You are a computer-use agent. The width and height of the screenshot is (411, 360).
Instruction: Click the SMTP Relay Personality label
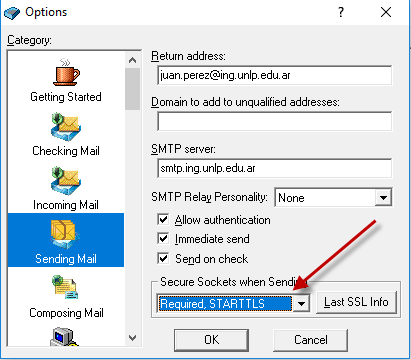[x=209, y=197]
